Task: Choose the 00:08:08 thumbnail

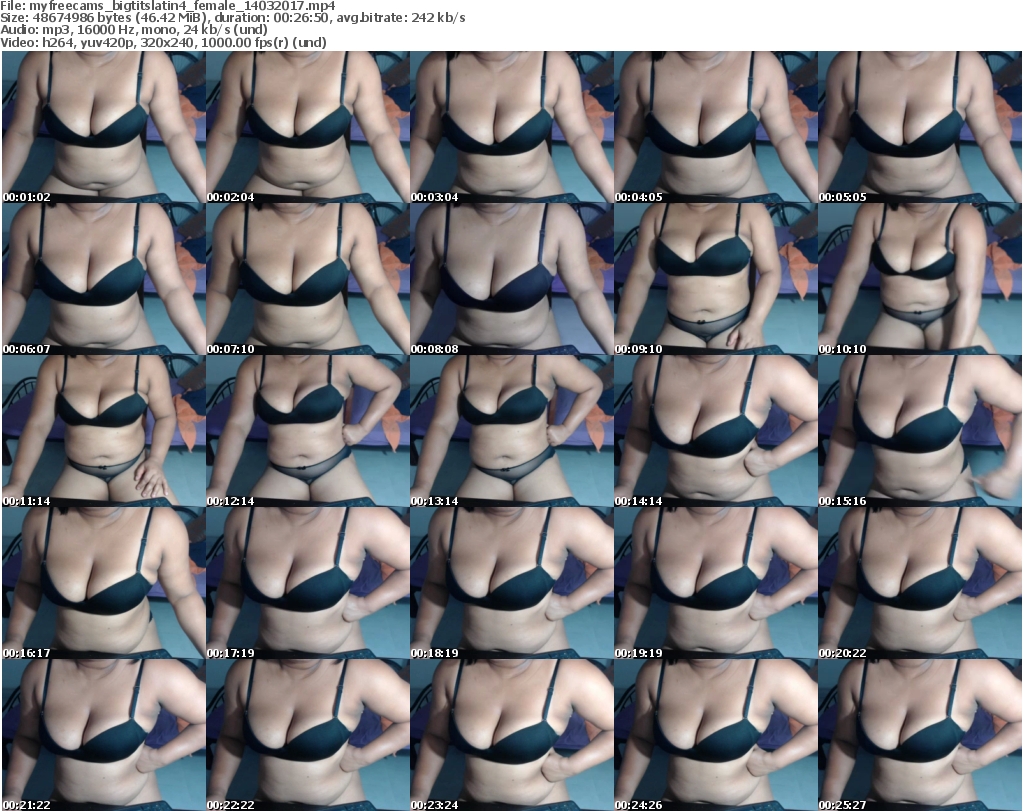Action: (511, 279)
